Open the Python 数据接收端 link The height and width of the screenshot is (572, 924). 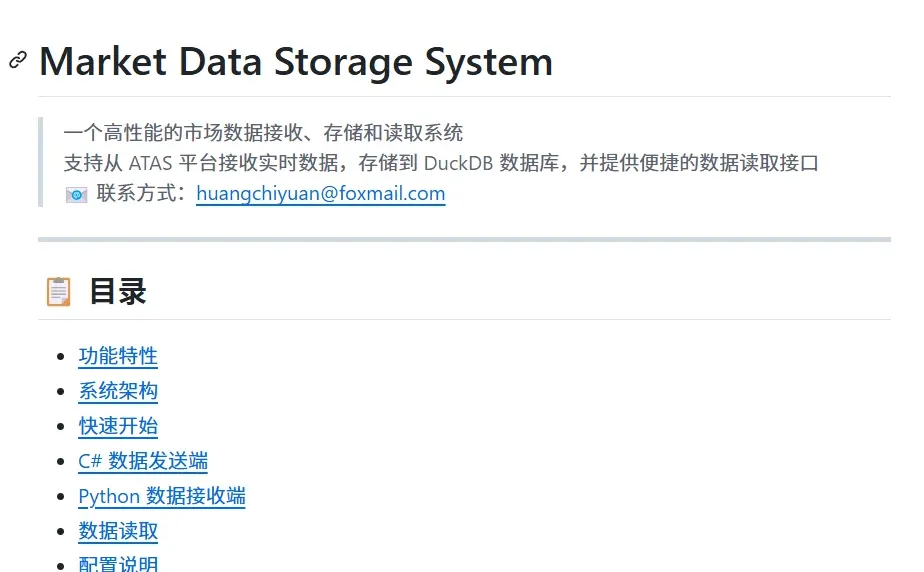tap(161, 496)
